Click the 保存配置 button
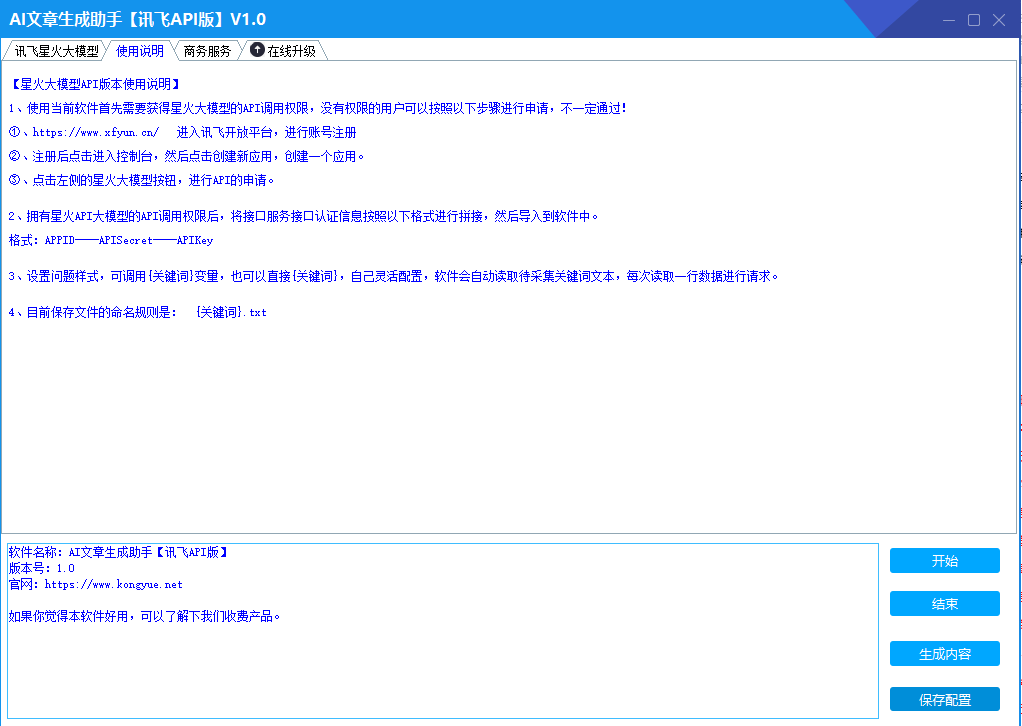 tap(944, 699)
